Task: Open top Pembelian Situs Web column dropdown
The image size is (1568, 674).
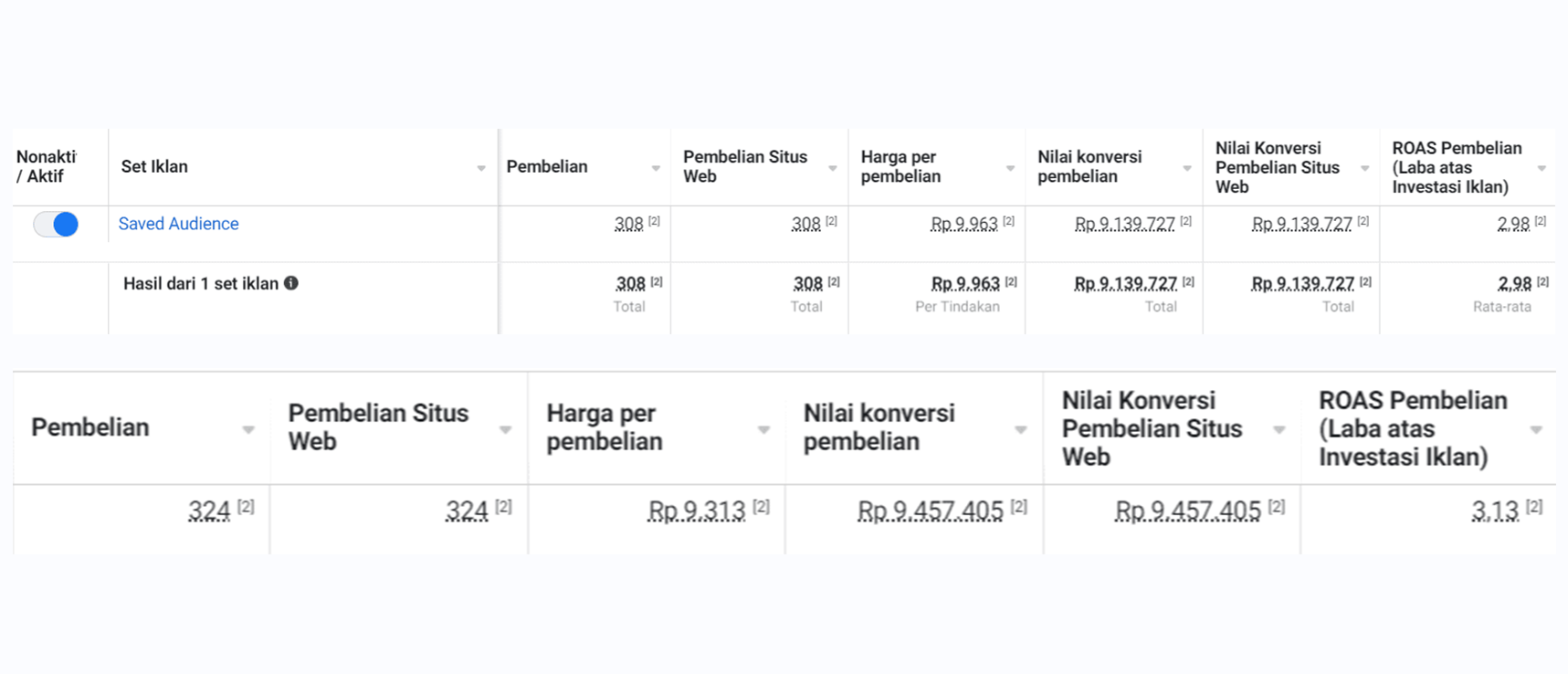Action: pyautogui.click(x=833, y=168)
